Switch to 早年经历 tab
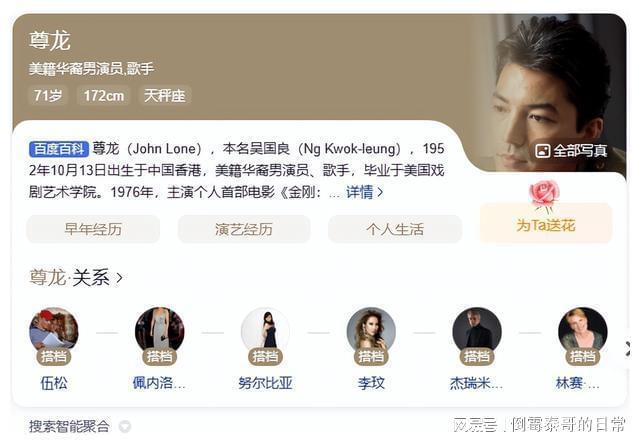Image resolution: width=640 pixels, height=445 pixels. point(93,229)
